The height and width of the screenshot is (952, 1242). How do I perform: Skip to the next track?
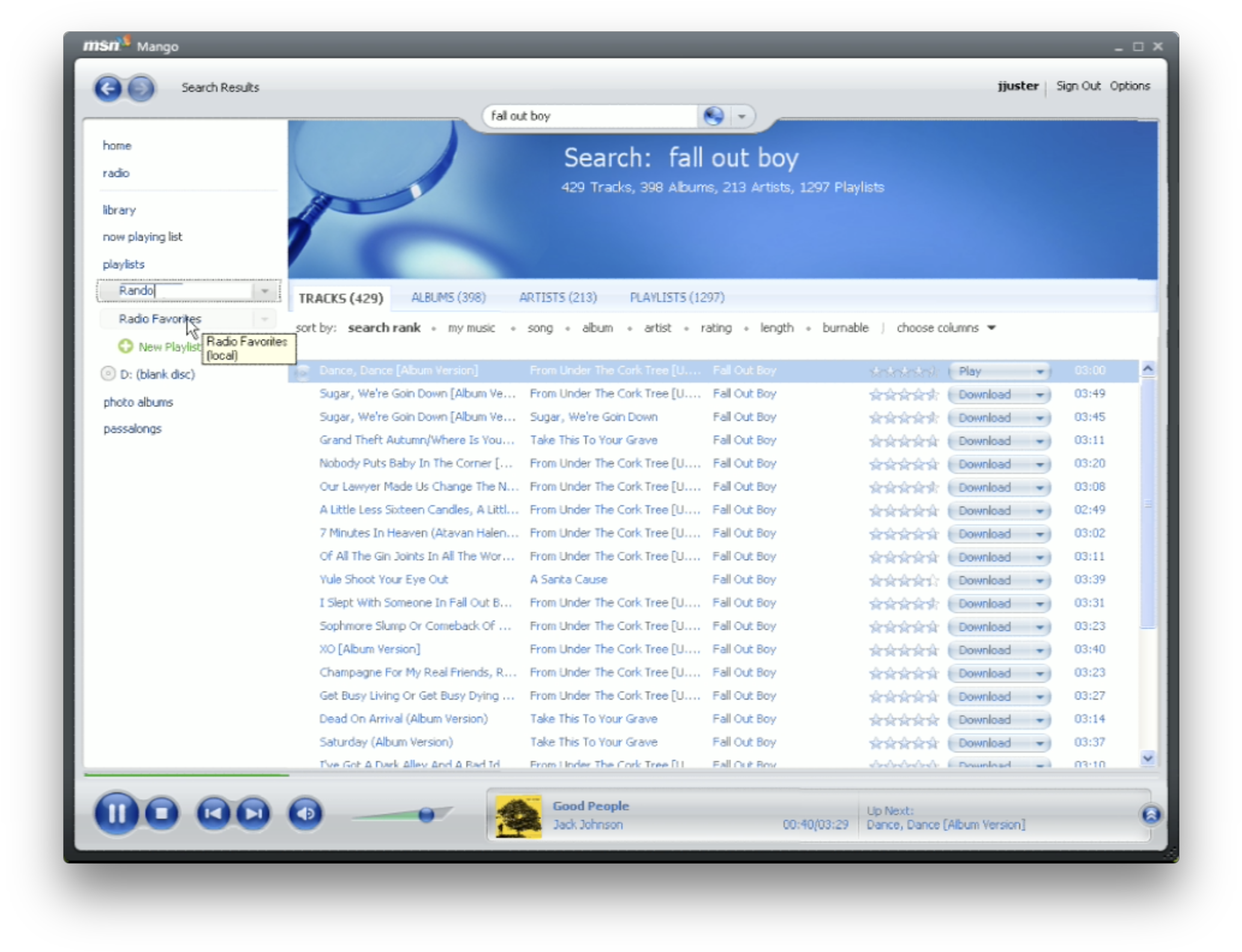(254, 813)
